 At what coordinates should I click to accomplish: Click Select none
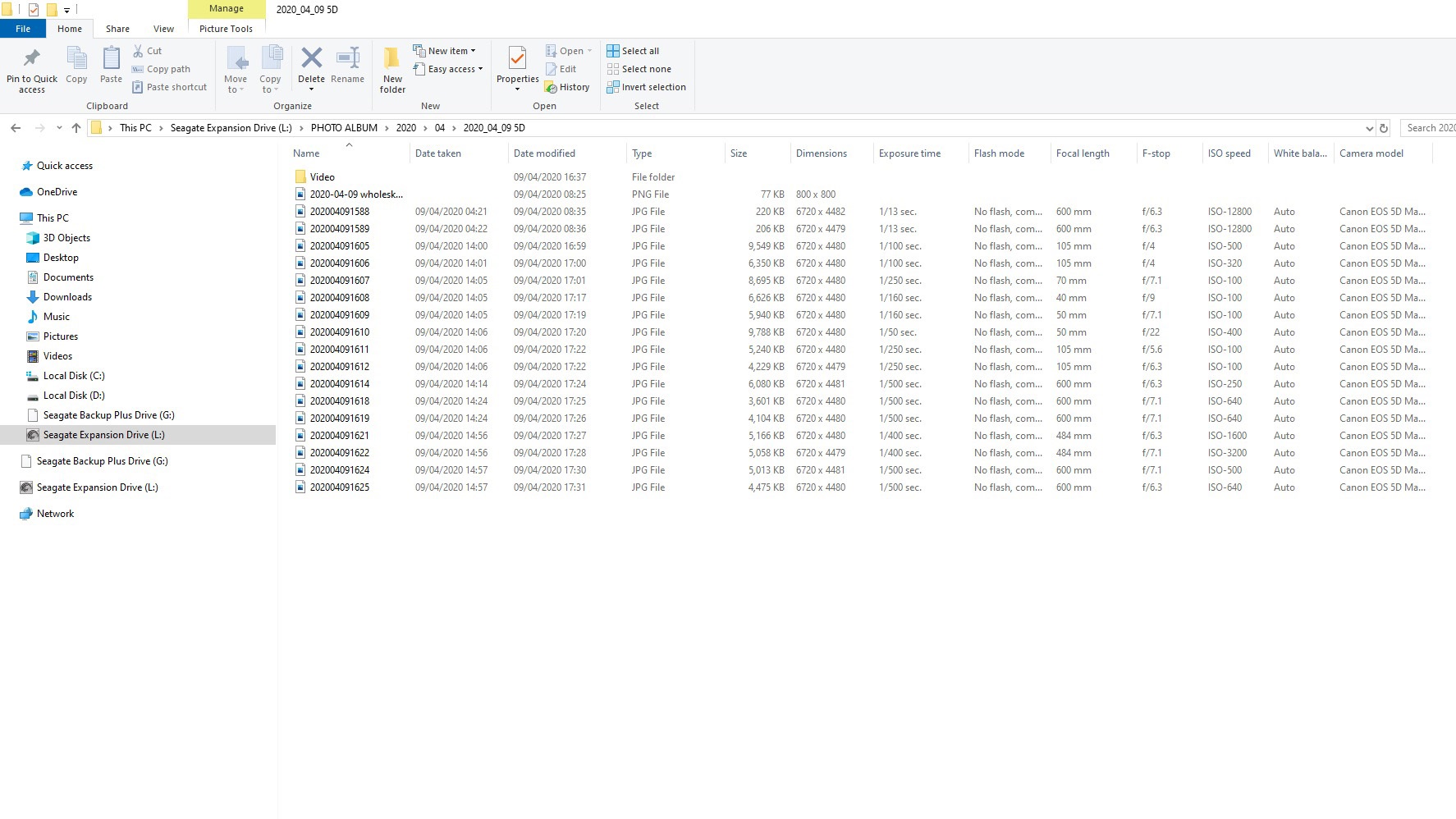pyautogui.click(x=639, y=69)
